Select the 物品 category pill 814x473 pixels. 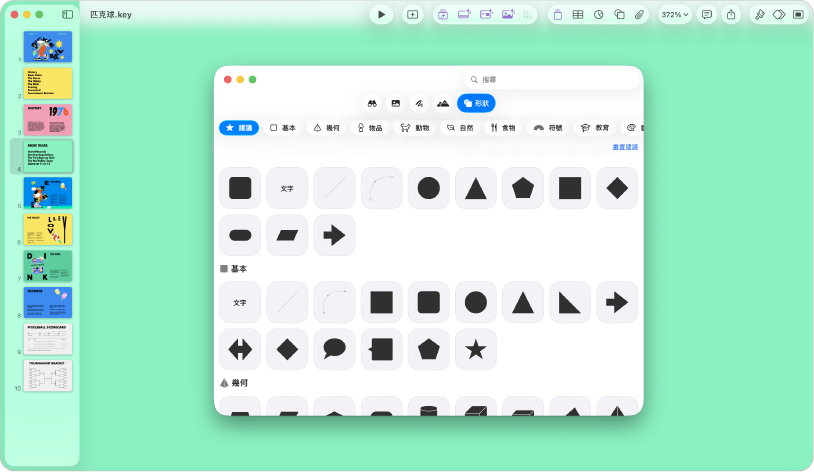coord(370,128)
